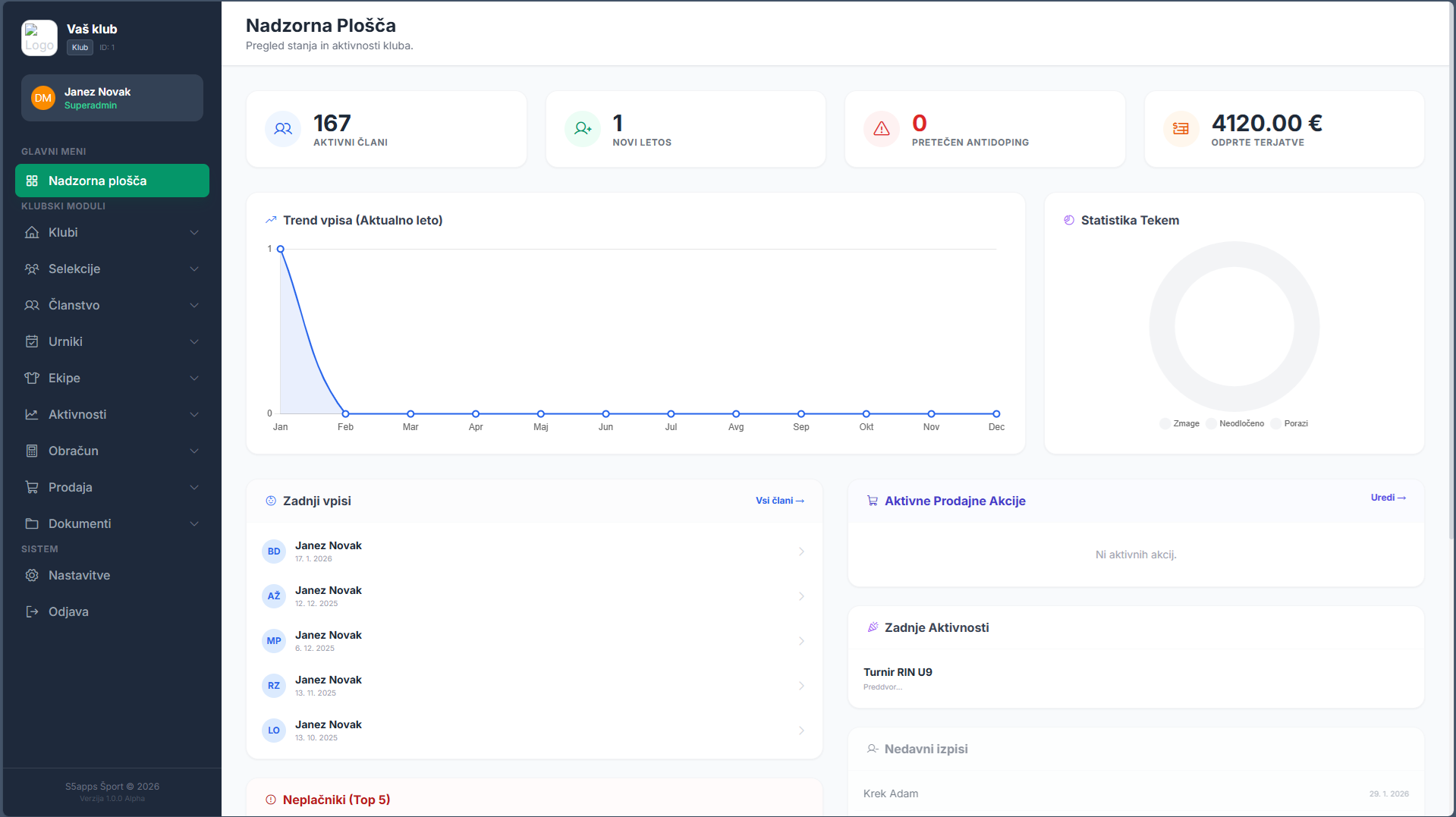Click the active members people icon

tap(283, 129)
